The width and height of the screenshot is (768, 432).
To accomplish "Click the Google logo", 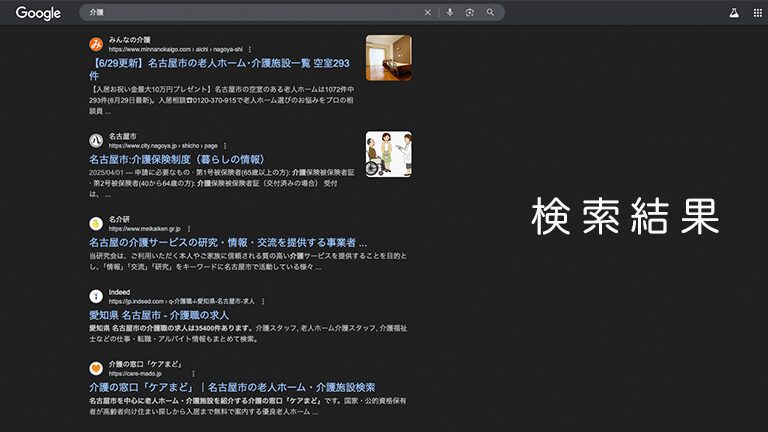I will 38,13.
